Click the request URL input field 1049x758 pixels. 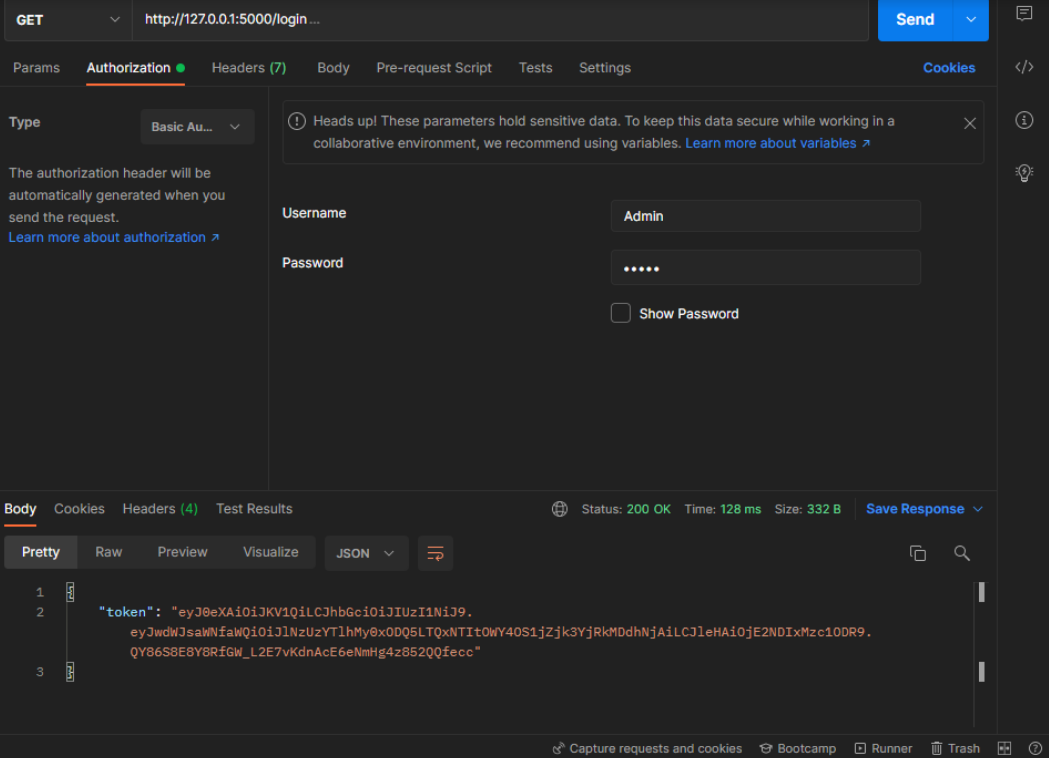tap(500, 19)
